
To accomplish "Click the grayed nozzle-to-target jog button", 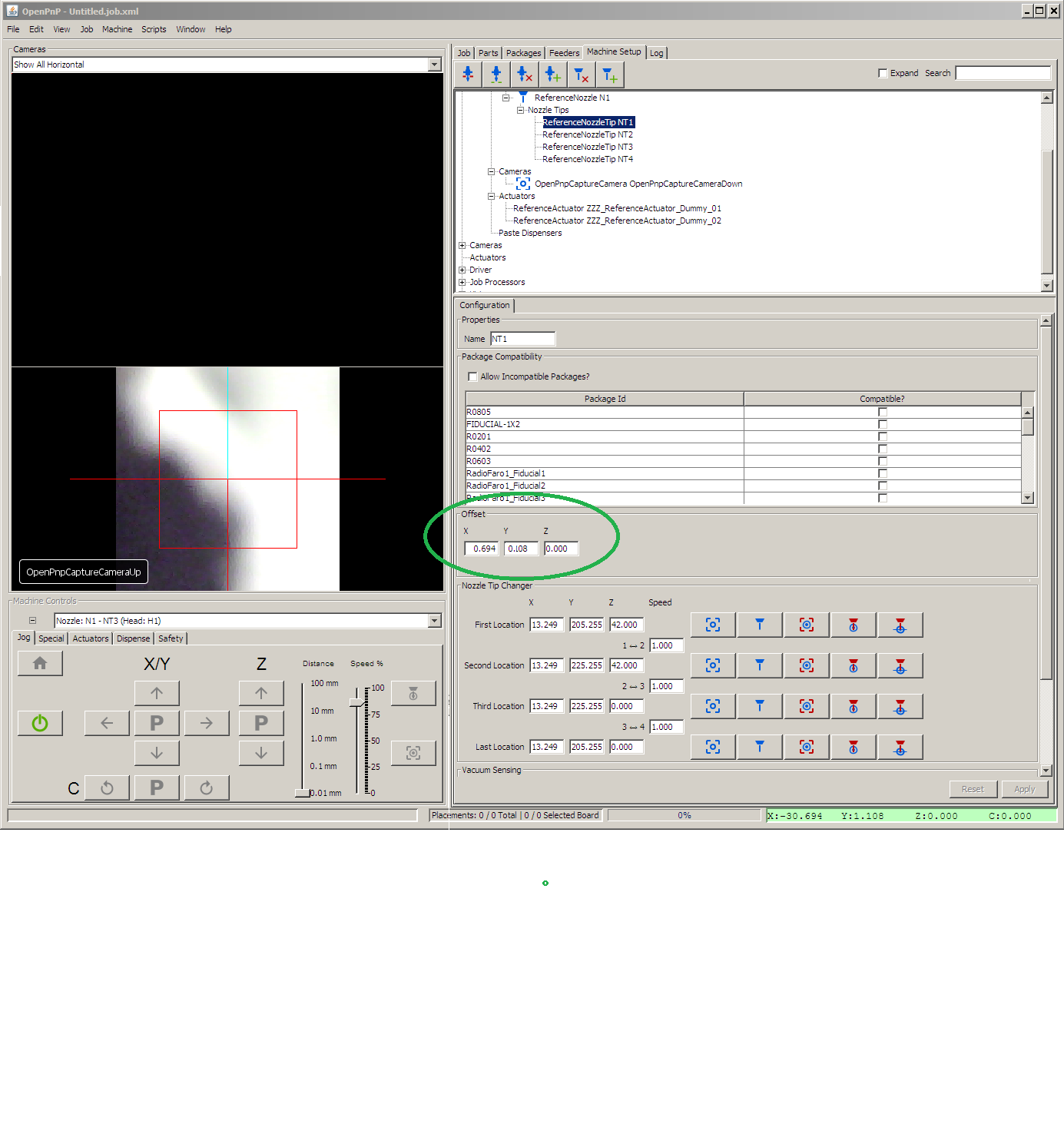I will [x=413, y=693].
